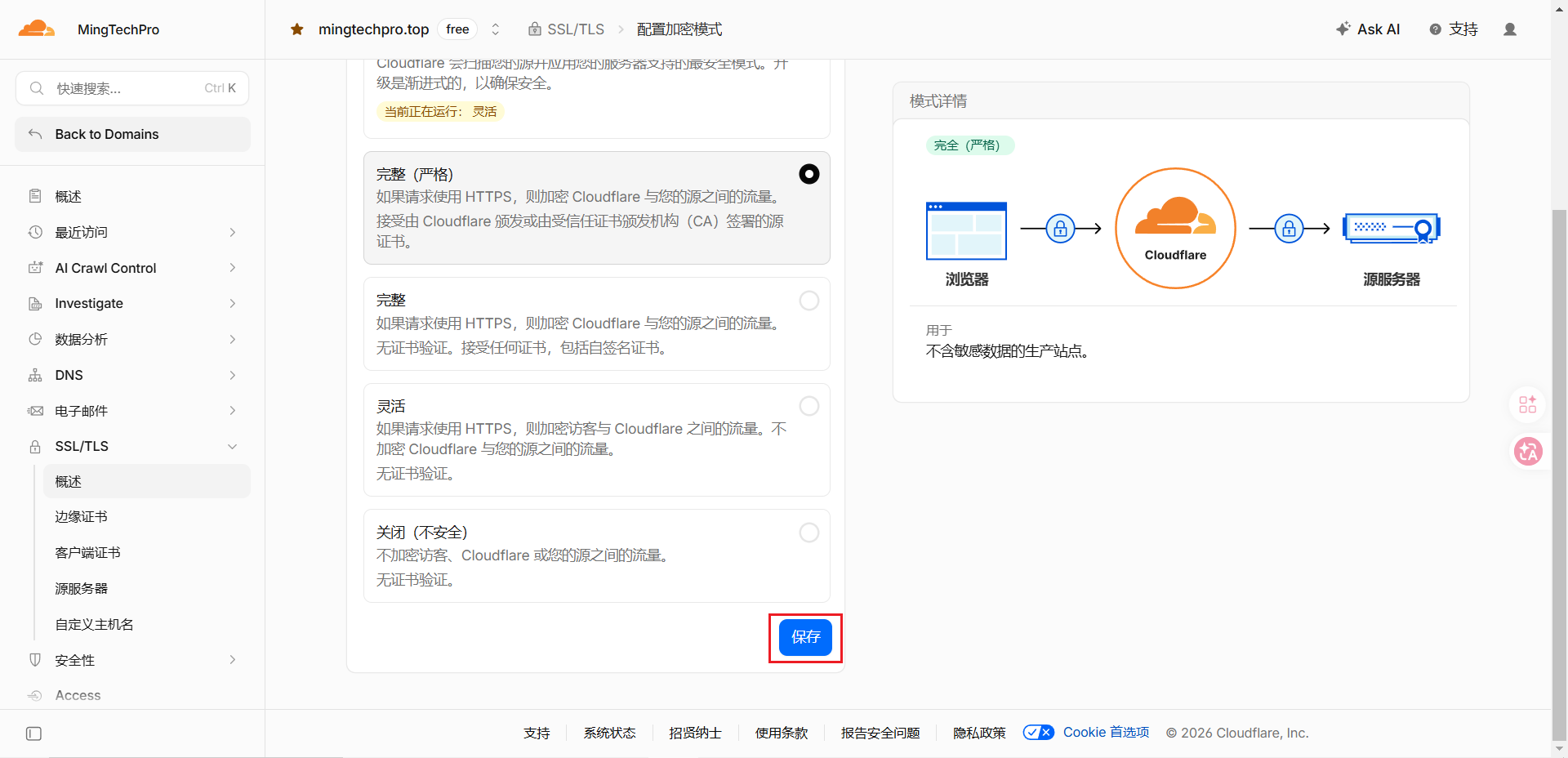Open the 系统状态 footer link
1568x758 pixels.
(609, 733)
